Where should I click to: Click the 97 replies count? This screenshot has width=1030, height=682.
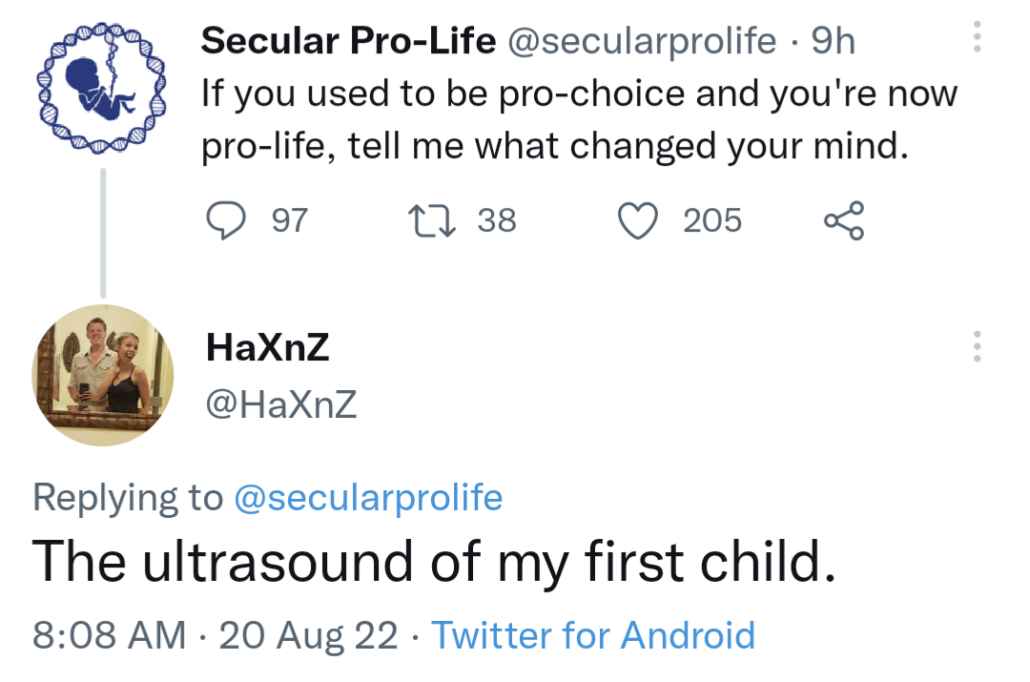(x=290, y=220)
